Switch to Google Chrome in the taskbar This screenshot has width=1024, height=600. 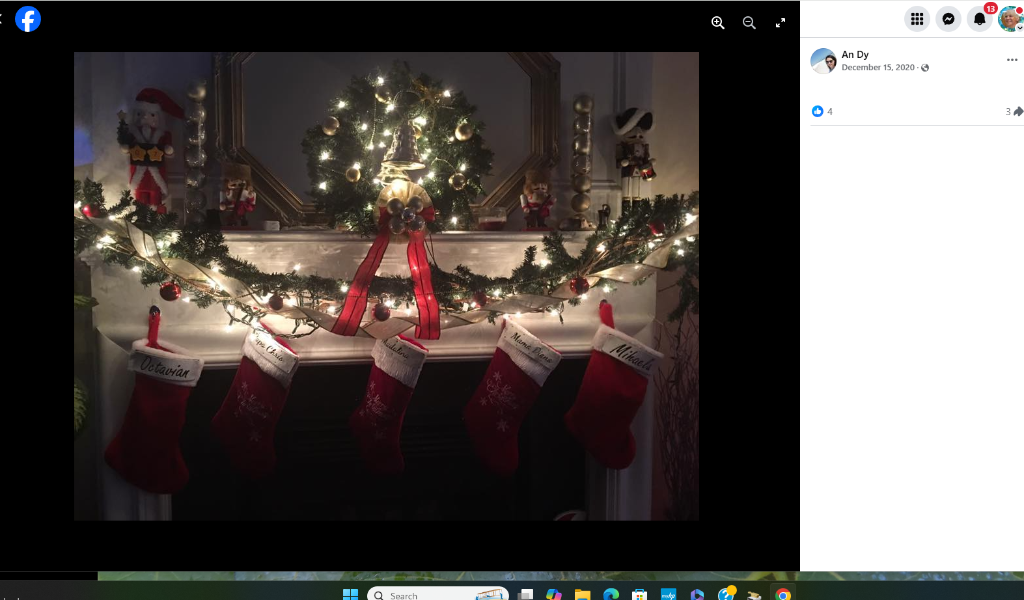tap(783, 594)
